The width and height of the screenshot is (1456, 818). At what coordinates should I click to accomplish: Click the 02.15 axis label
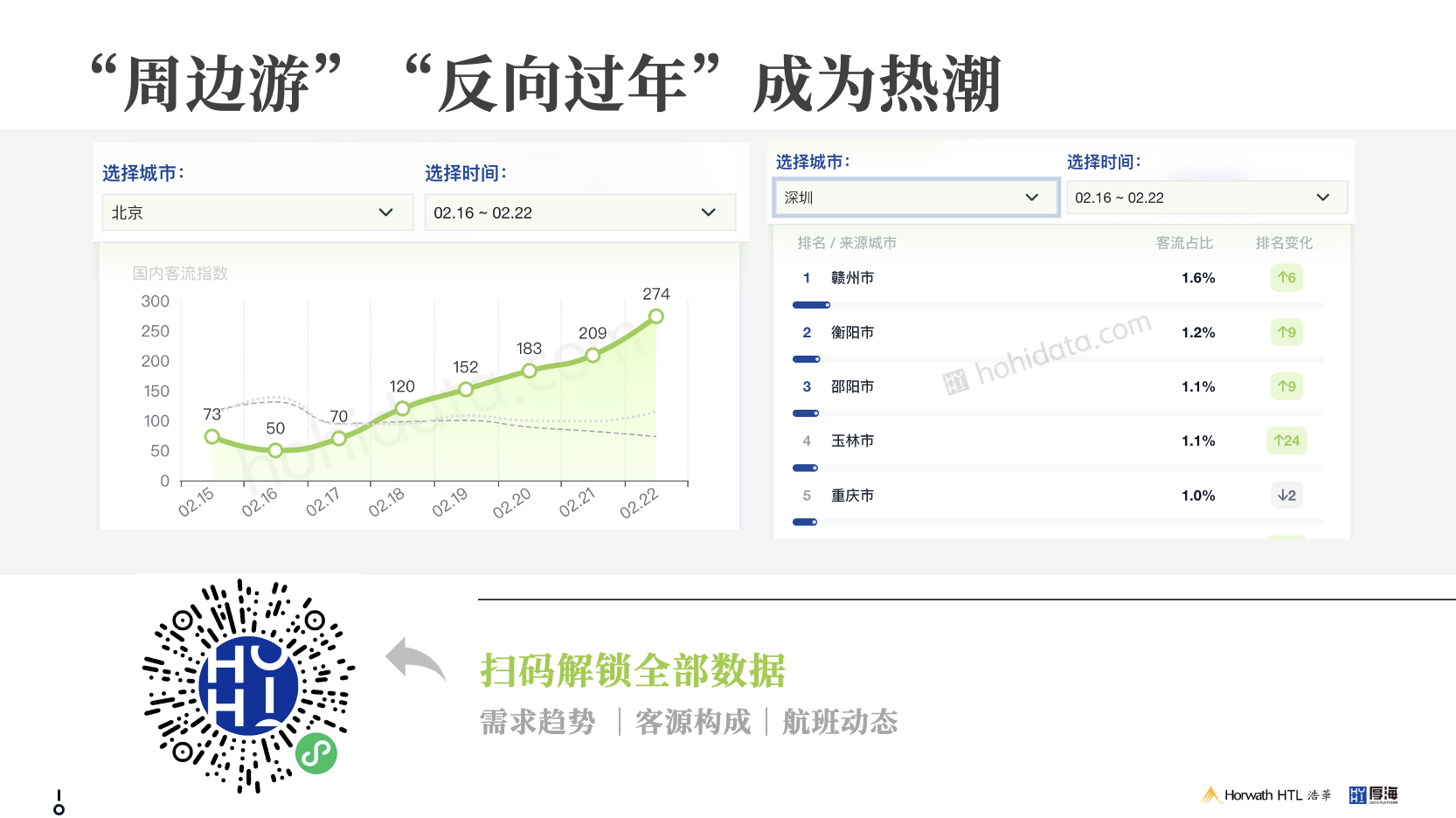196,503
